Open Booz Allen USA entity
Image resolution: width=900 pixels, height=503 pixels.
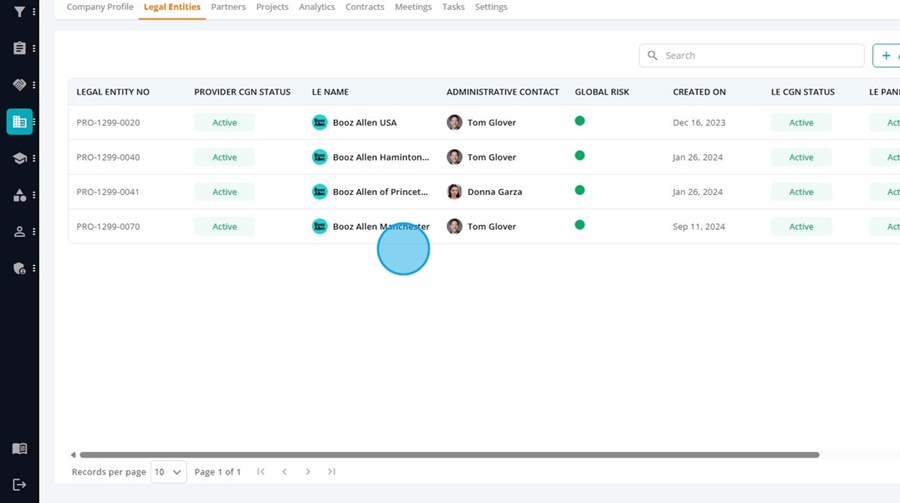(x=364, y=122)
